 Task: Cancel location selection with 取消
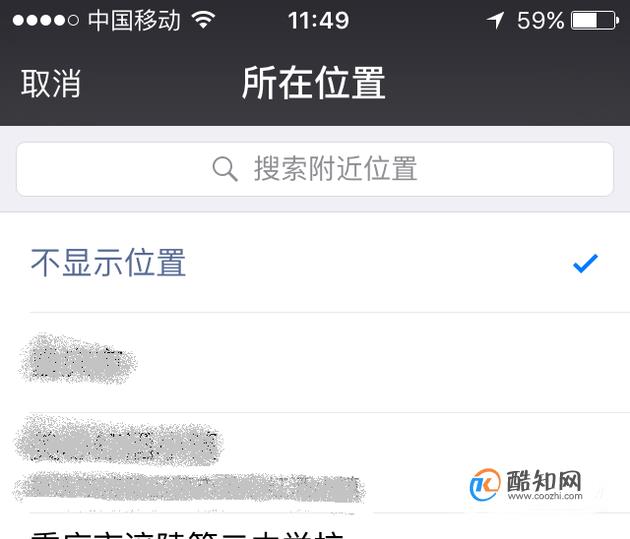51,84
